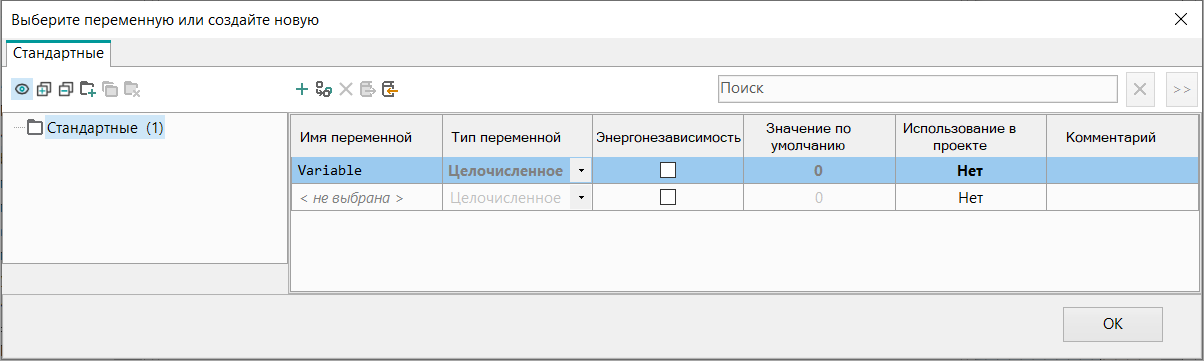Click into the Поиск search field
1204x361 pixels.
click(x=917, y=89)
